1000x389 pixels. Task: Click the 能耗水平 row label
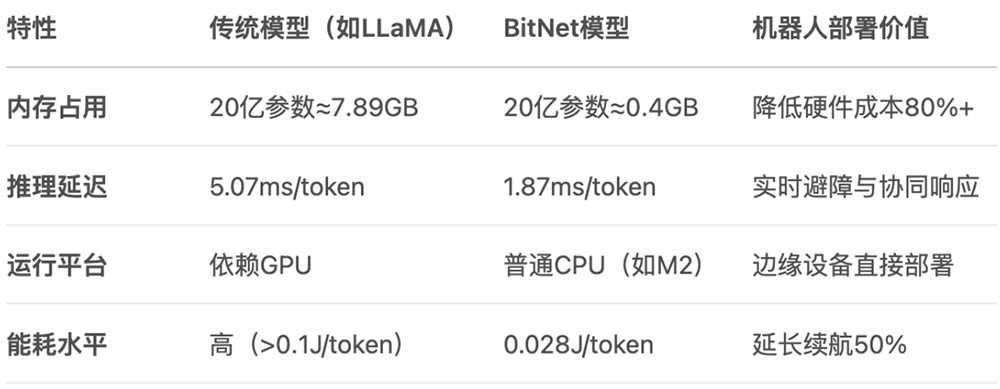56,345
